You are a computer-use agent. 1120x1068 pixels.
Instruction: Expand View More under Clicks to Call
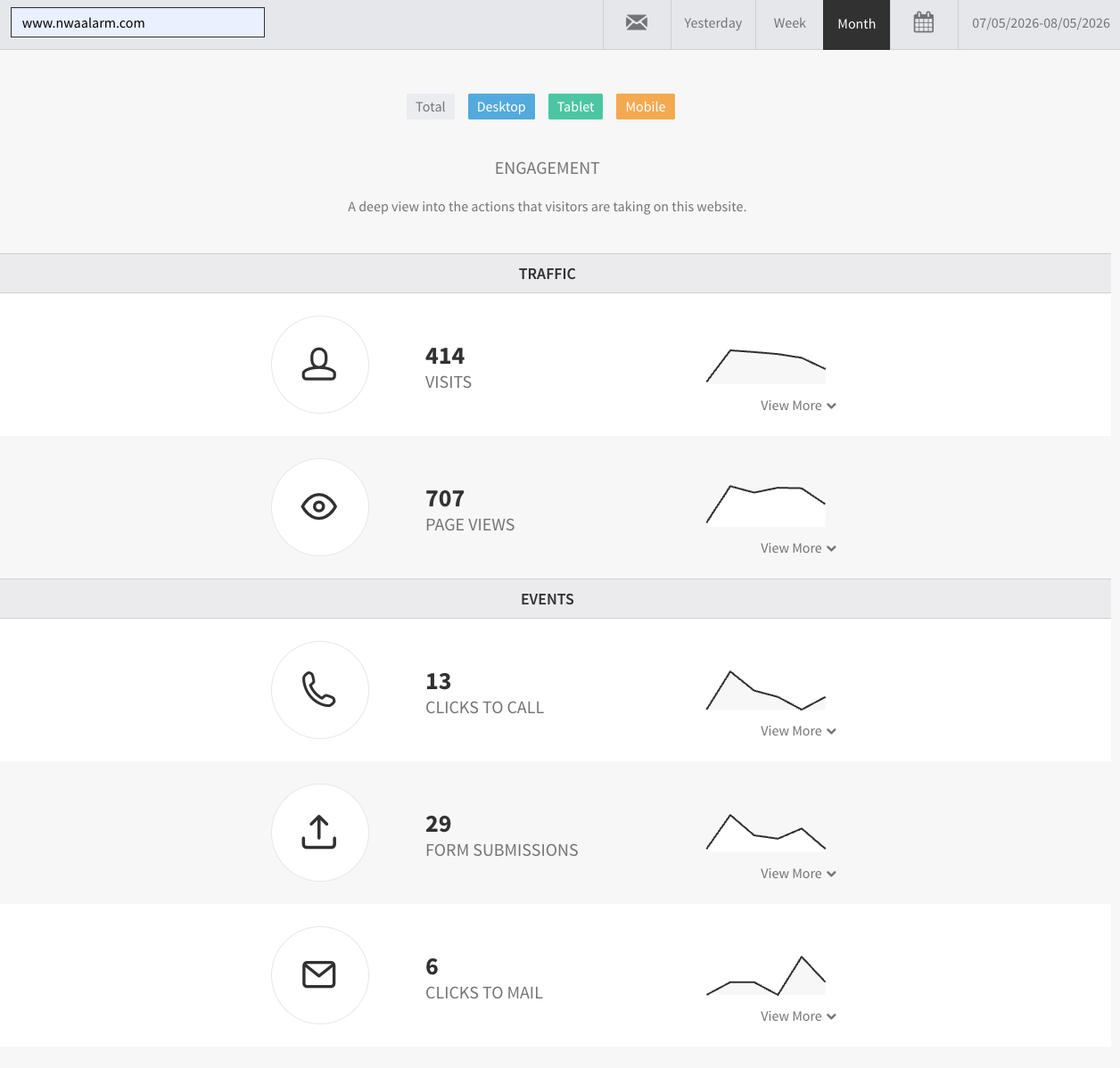[798, 731]
